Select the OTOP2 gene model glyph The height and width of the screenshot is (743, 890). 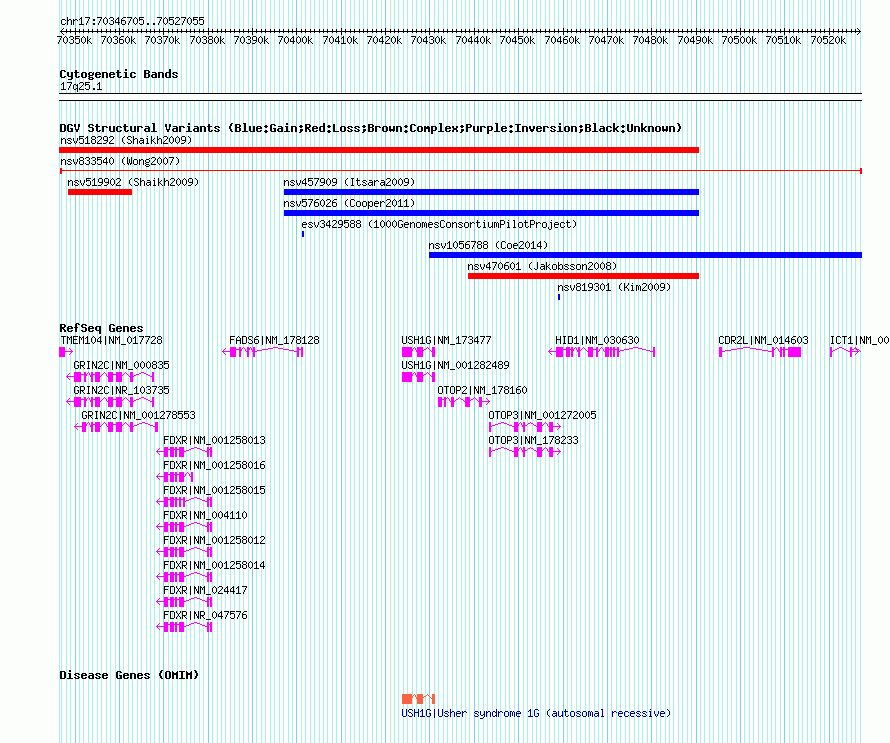click(464, 402)
